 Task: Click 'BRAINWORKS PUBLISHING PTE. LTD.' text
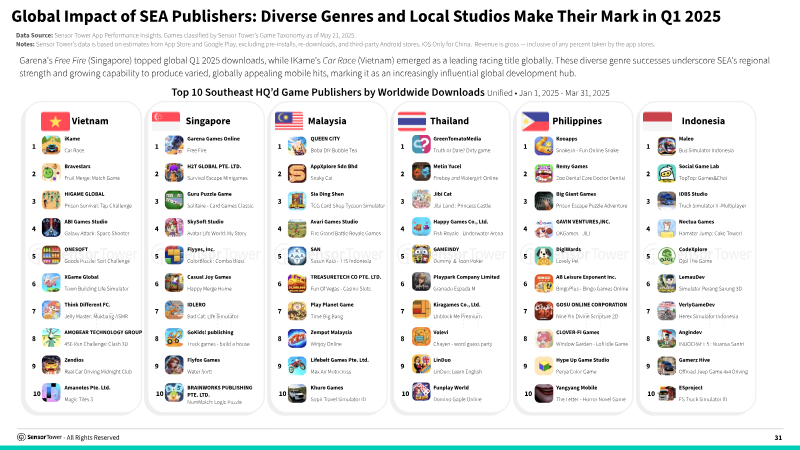point(219,391)
